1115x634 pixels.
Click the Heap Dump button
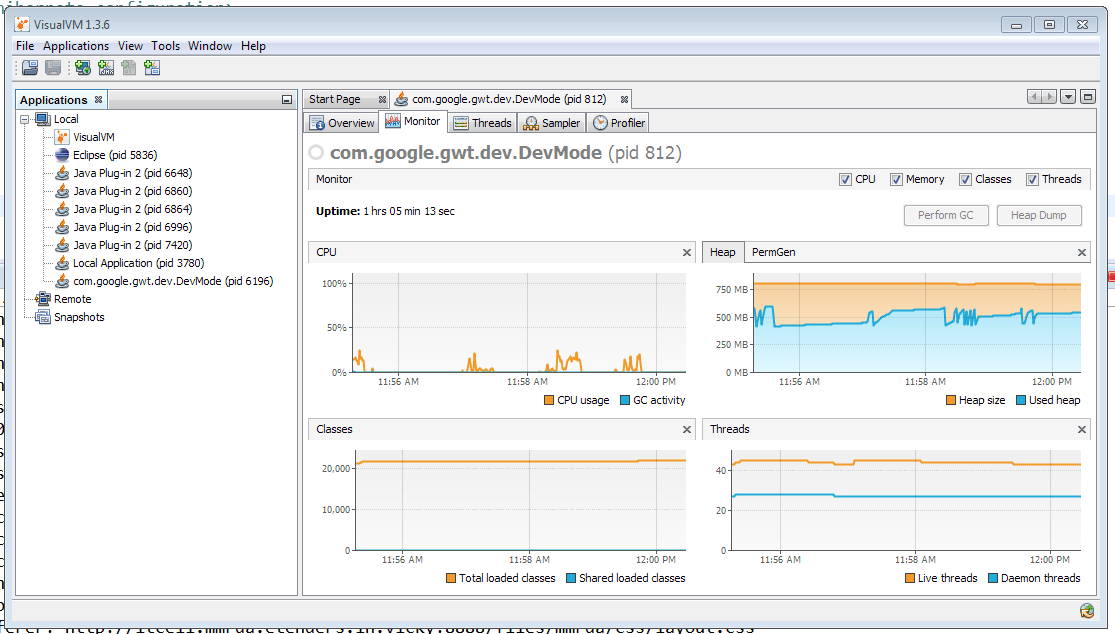1039,215
